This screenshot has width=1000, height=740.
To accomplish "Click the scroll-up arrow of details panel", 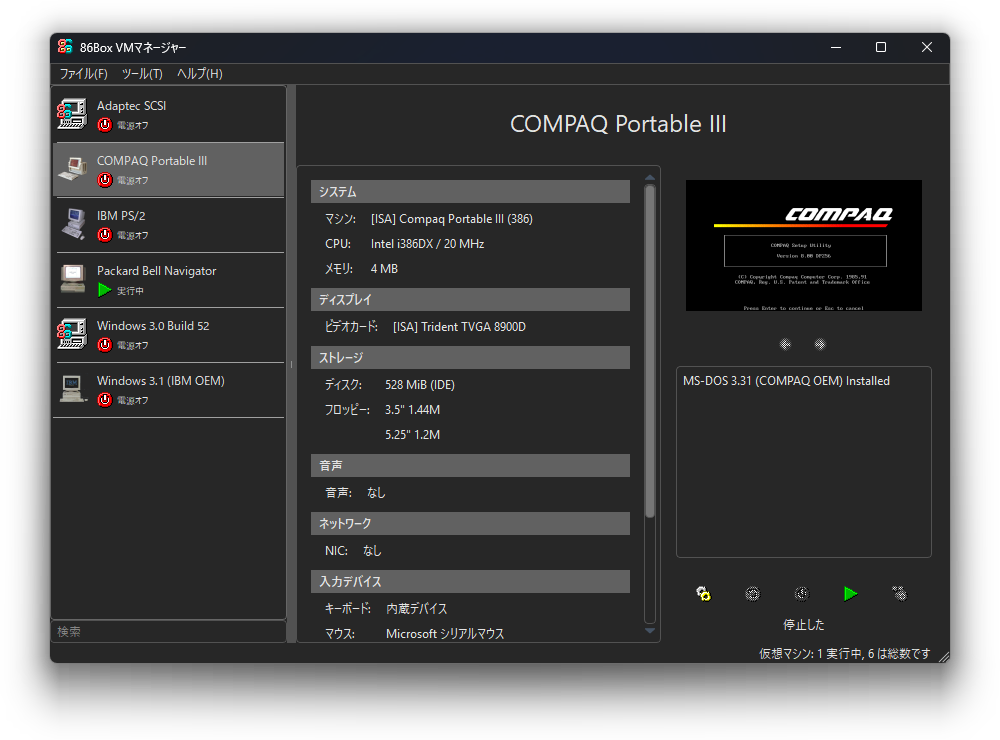I will point(650,178).
